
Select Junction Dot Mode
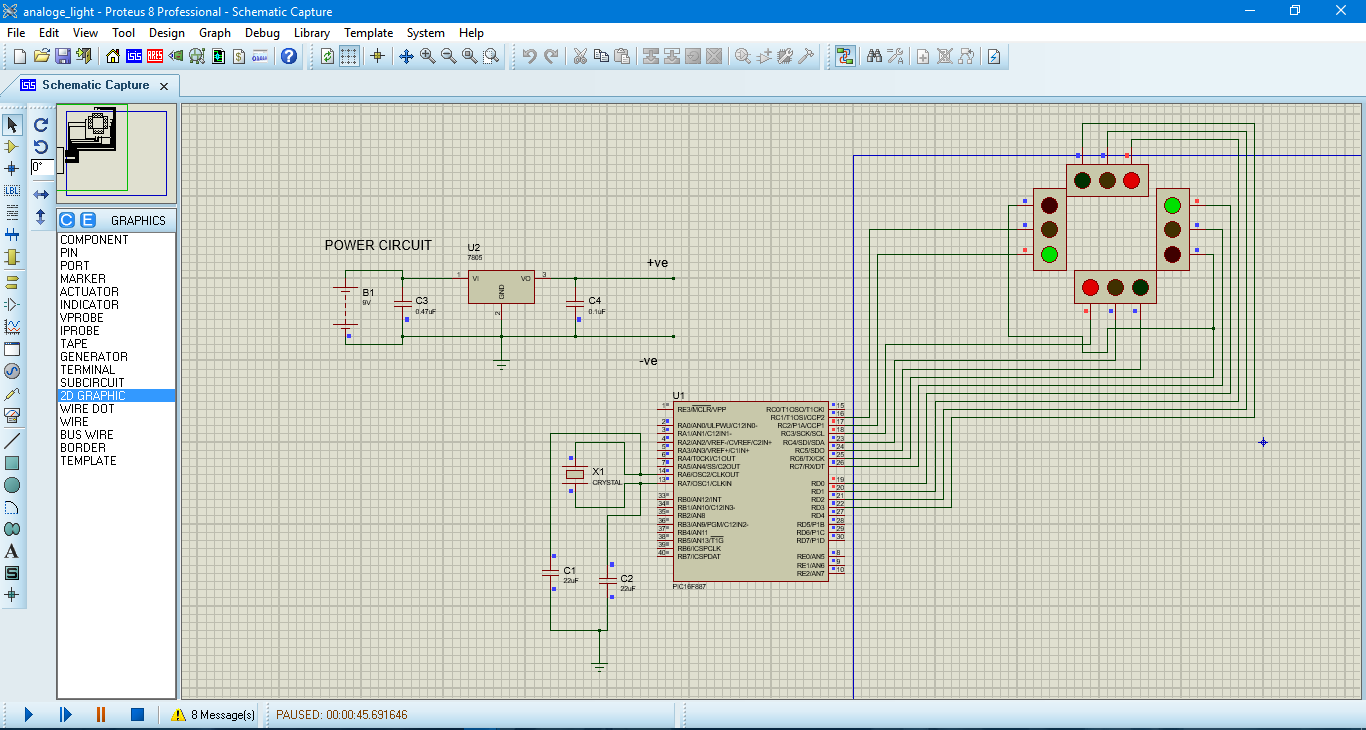(x=12, y=168)
